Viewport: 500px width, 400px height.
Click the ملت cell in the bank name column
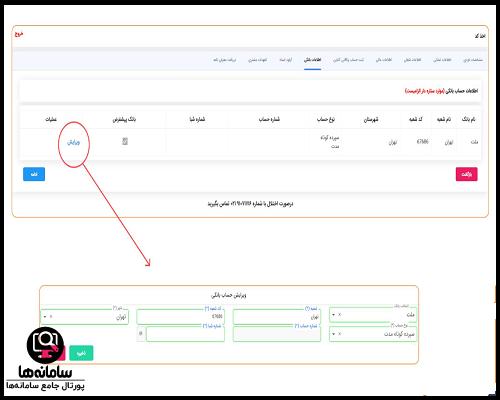[x=474, y=142]
